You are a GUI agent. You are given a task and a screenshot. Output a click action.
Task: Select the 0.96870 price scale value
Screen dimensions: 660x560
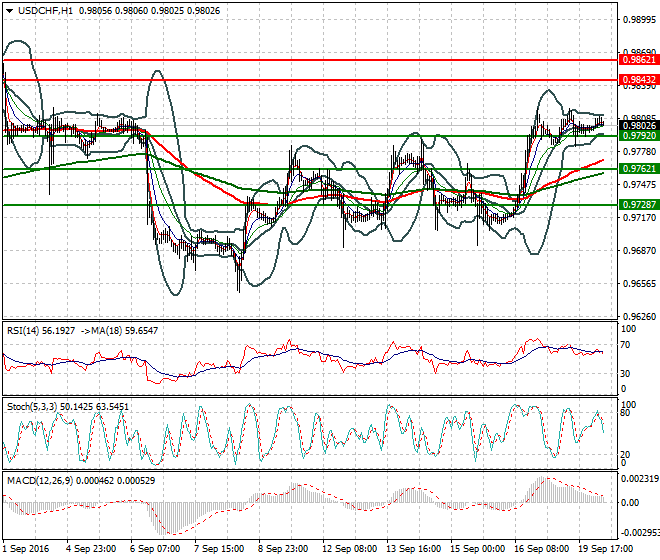pos(639,251)
